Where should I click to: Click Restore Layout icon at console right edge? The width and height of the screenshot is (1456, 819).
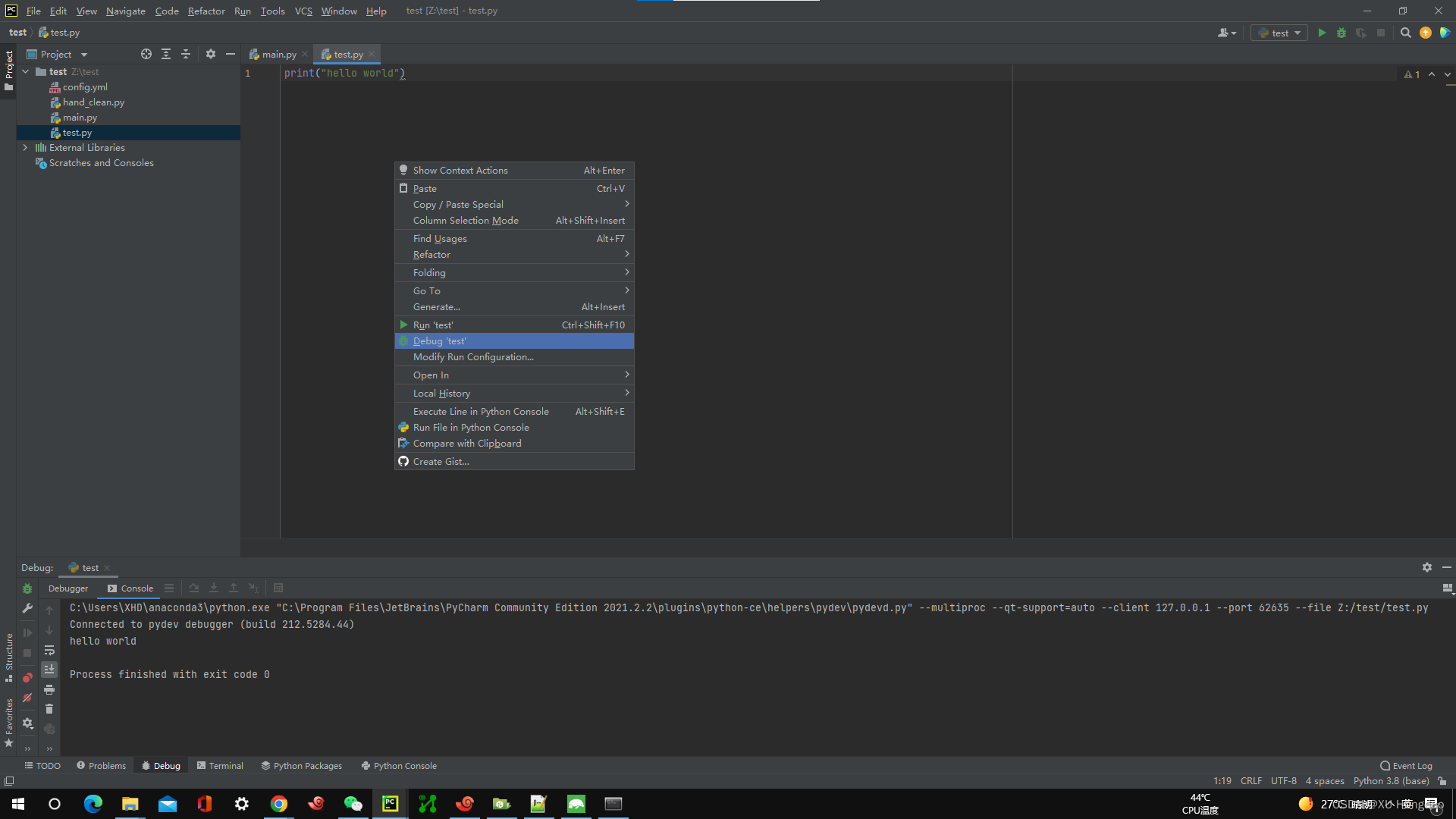tap(1448, 588)
